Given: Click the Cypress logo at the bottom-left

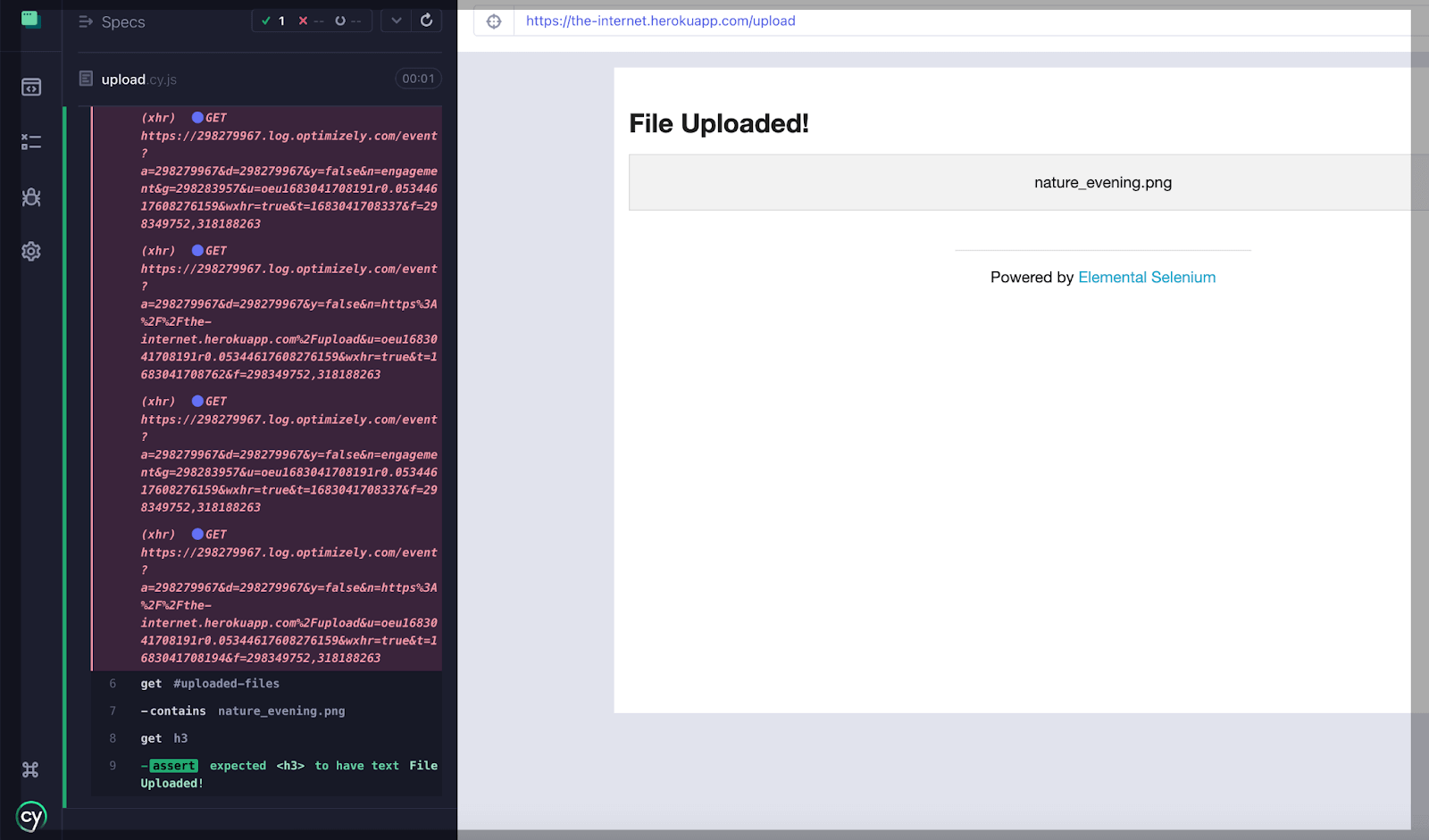Looking at the screenshot, I should click(31, 817).
